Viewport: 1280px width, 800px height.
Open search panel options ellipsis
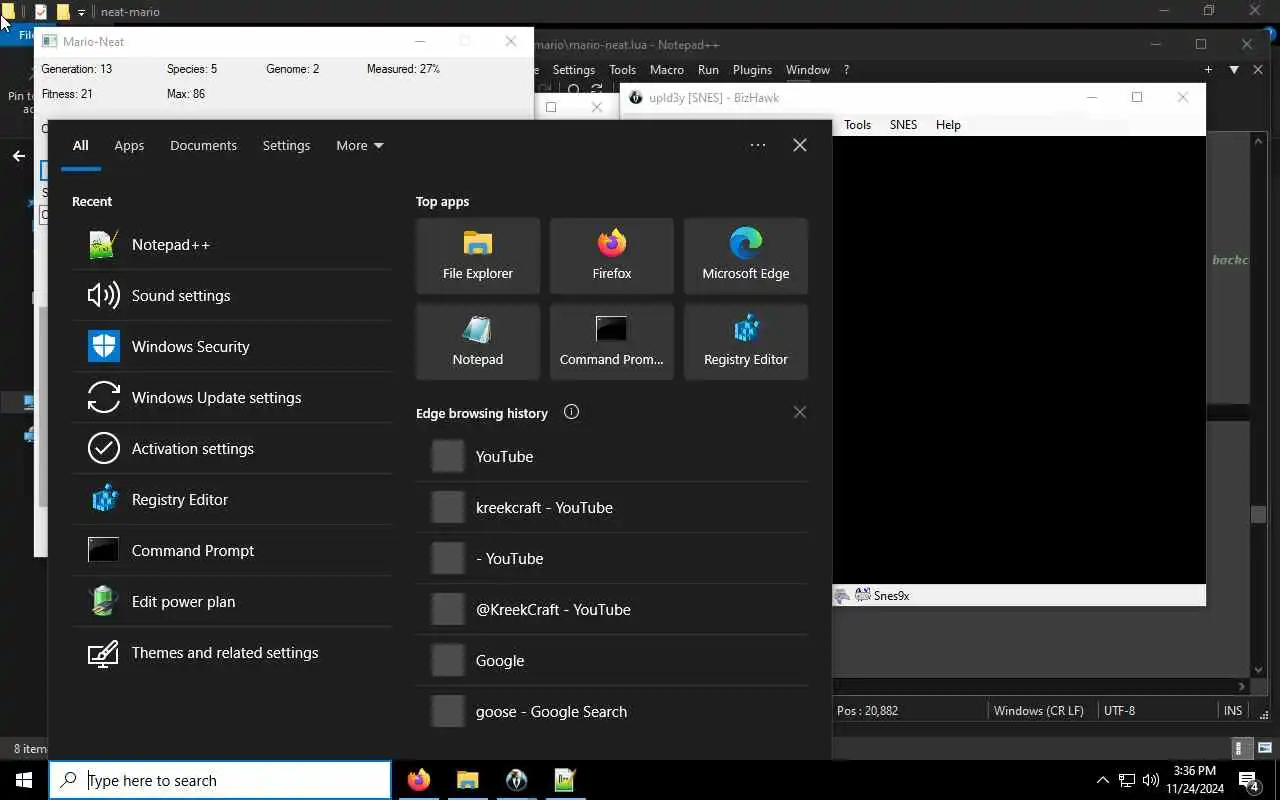(758, 145)
